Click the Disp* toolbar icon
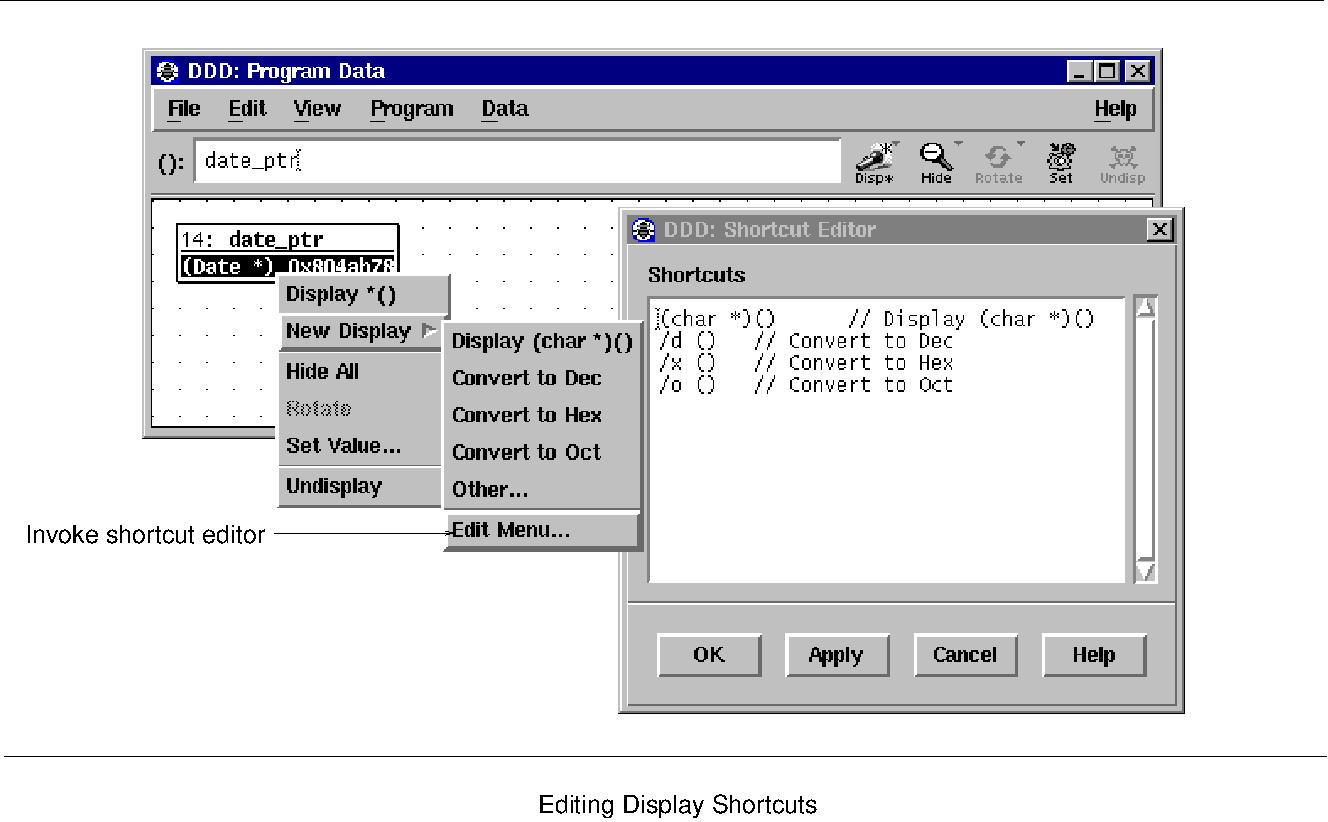The image size is (1328, 822). 873,162
